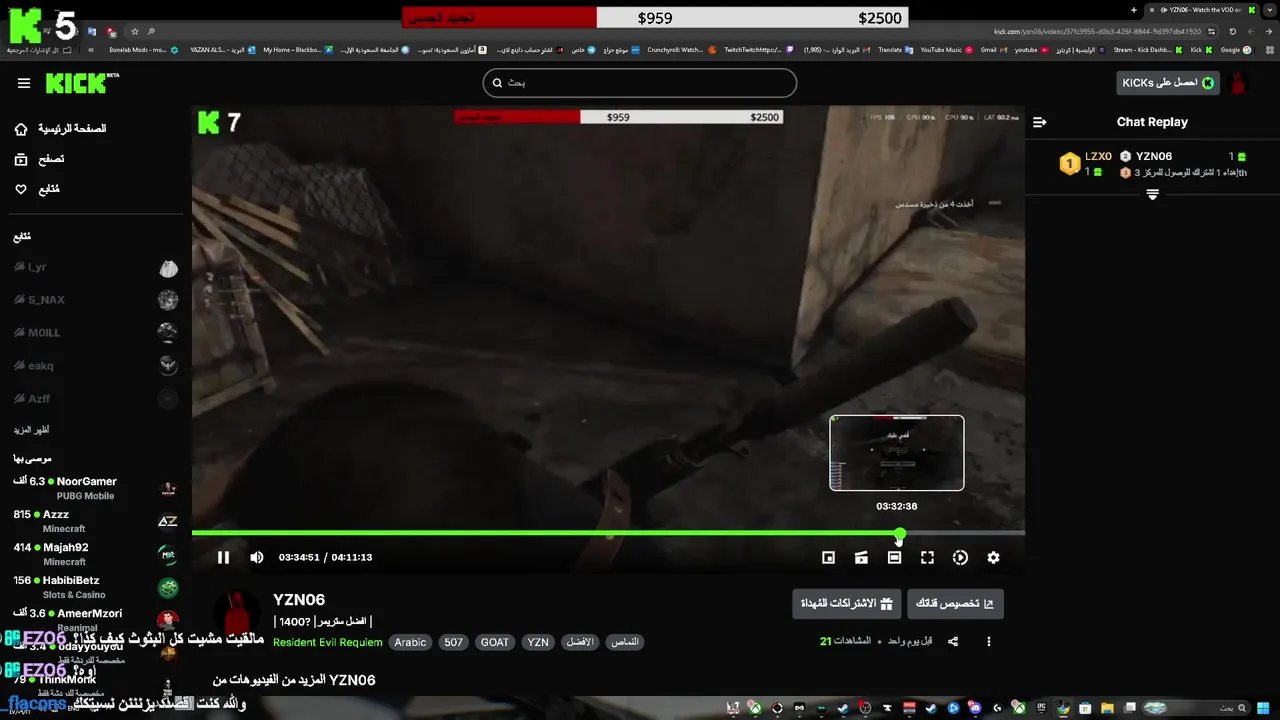Expand أظهر المزيد in the following list
The height and width of the screenshot is (720, 1280).
31,430
